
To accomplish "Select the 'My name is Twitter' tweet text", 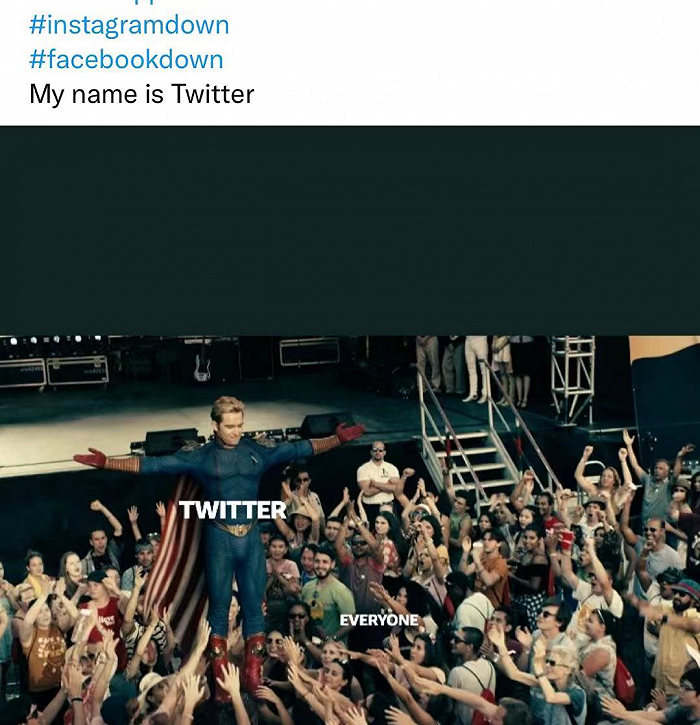I will pyautogui.click(x=141, y=94).
